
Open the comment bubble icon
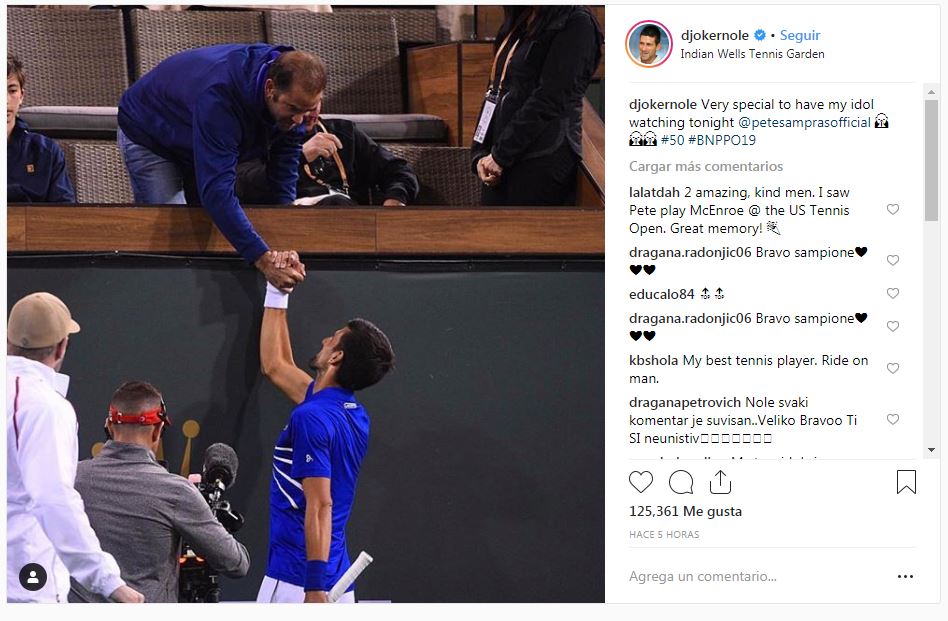pyautogui.click(x=681, y=482)
